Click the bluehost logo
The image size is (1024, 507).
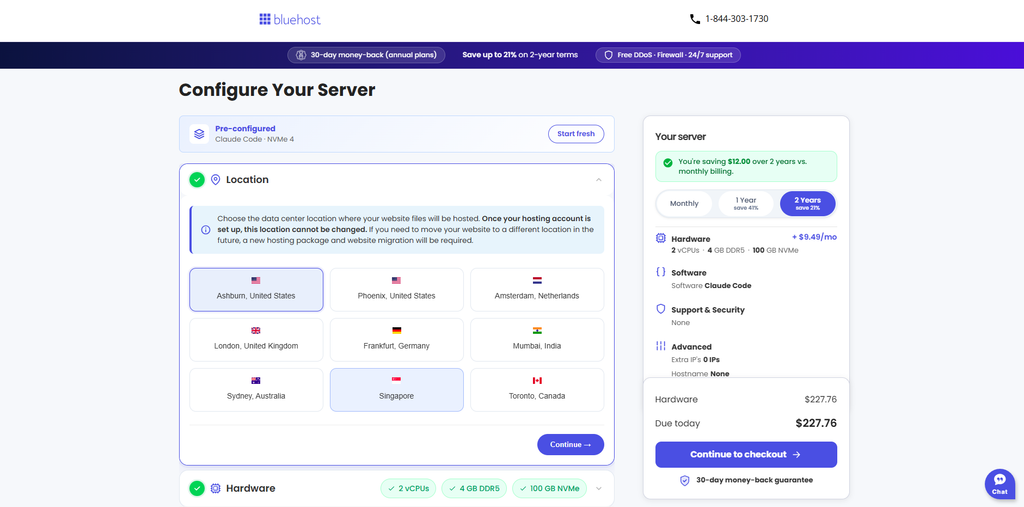coord(290,19)
